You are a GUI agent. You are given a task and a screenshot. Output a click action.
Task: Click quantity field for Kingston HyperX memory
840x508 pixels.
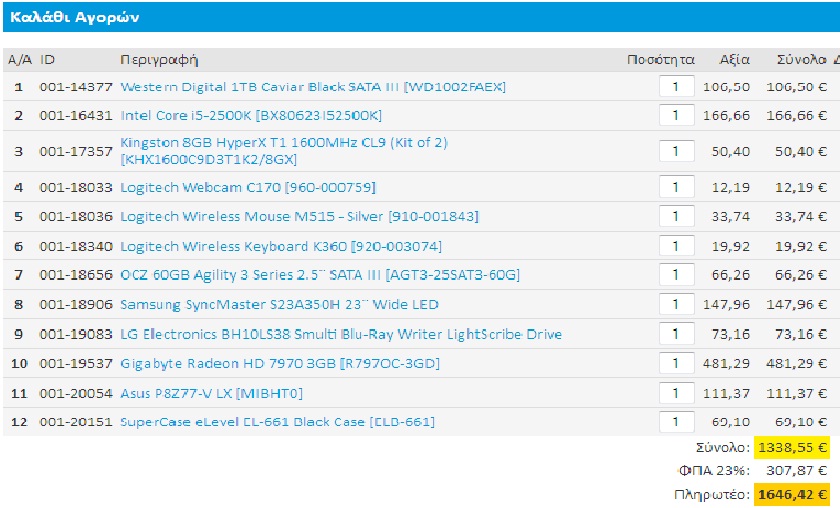coord(677,151)
